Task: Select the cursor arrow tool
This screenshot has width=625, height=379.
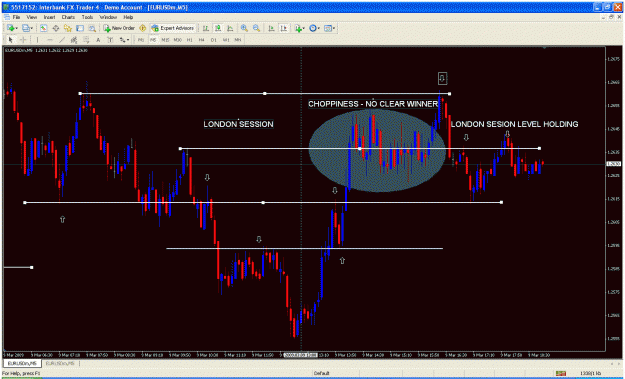Action: point(10,40)
